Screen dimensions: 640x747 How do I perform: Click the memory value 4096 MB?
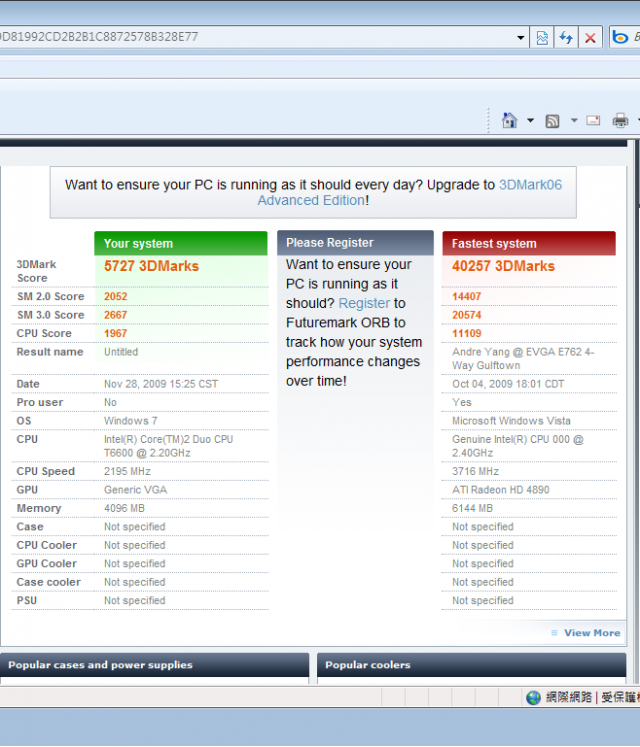[x=124, y=508]
